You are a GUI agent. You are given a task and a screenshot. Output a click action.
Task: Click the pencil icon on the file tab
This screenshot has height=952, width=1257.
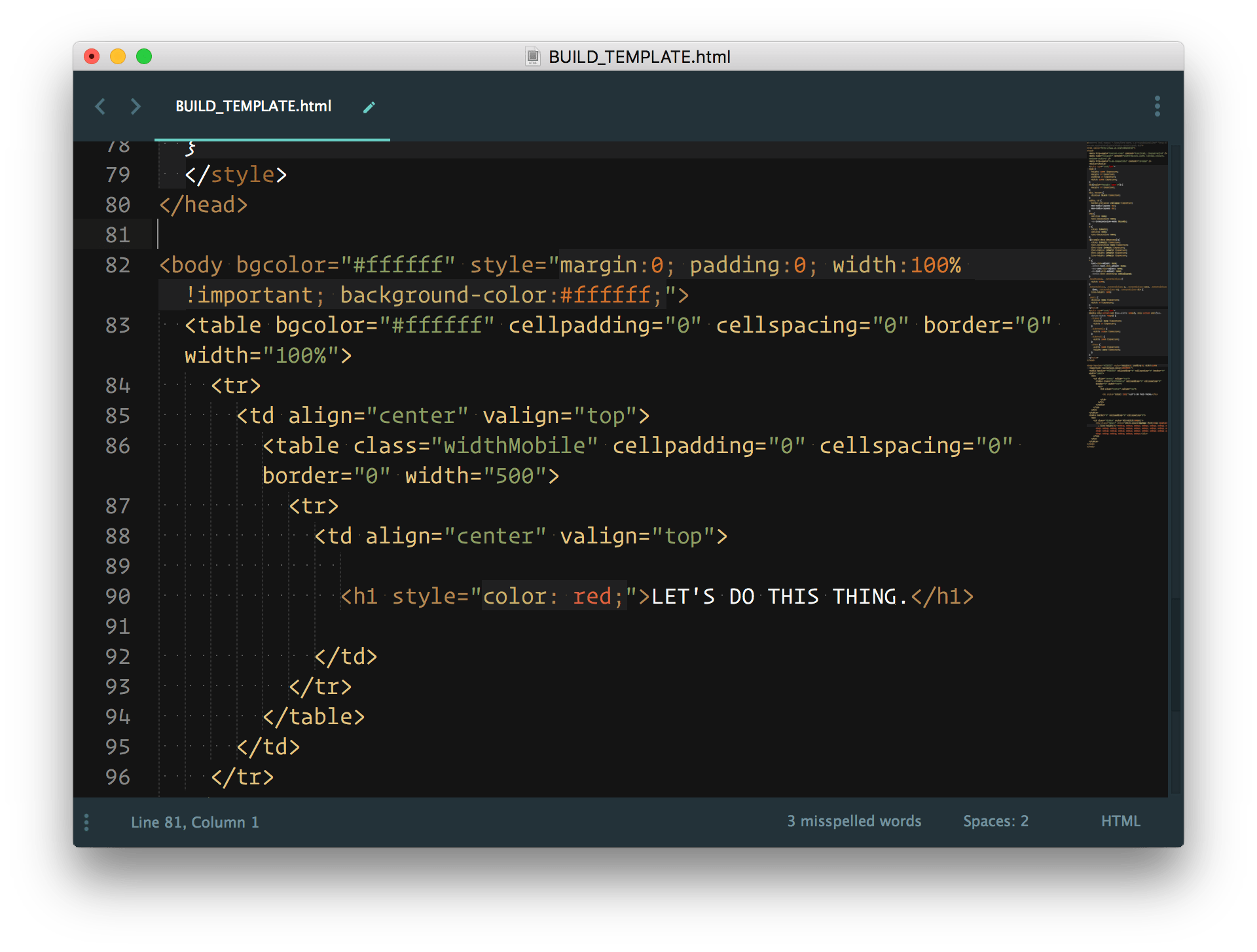(369, 107)
